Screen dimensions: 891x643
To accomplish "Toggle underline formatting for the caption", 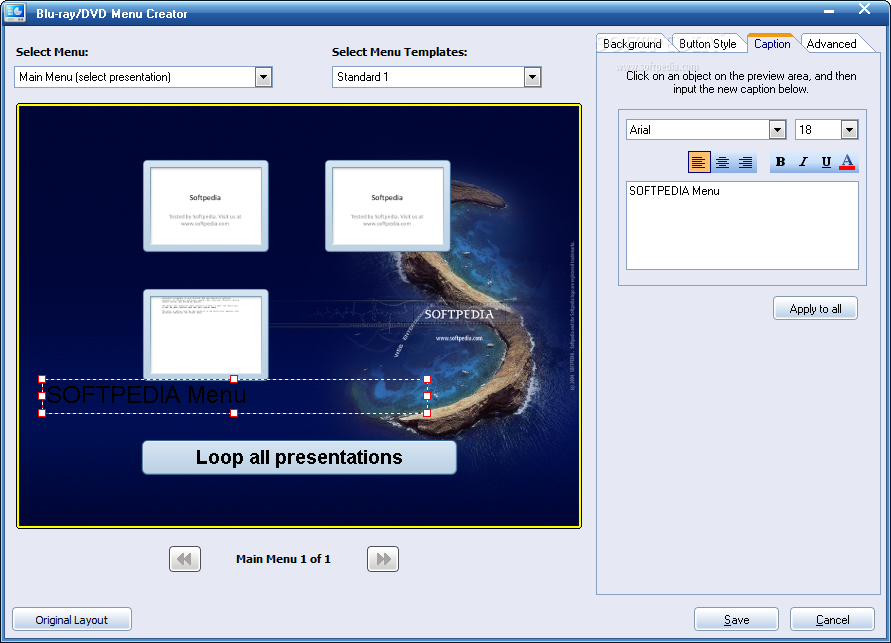I will tap(826, 162).
